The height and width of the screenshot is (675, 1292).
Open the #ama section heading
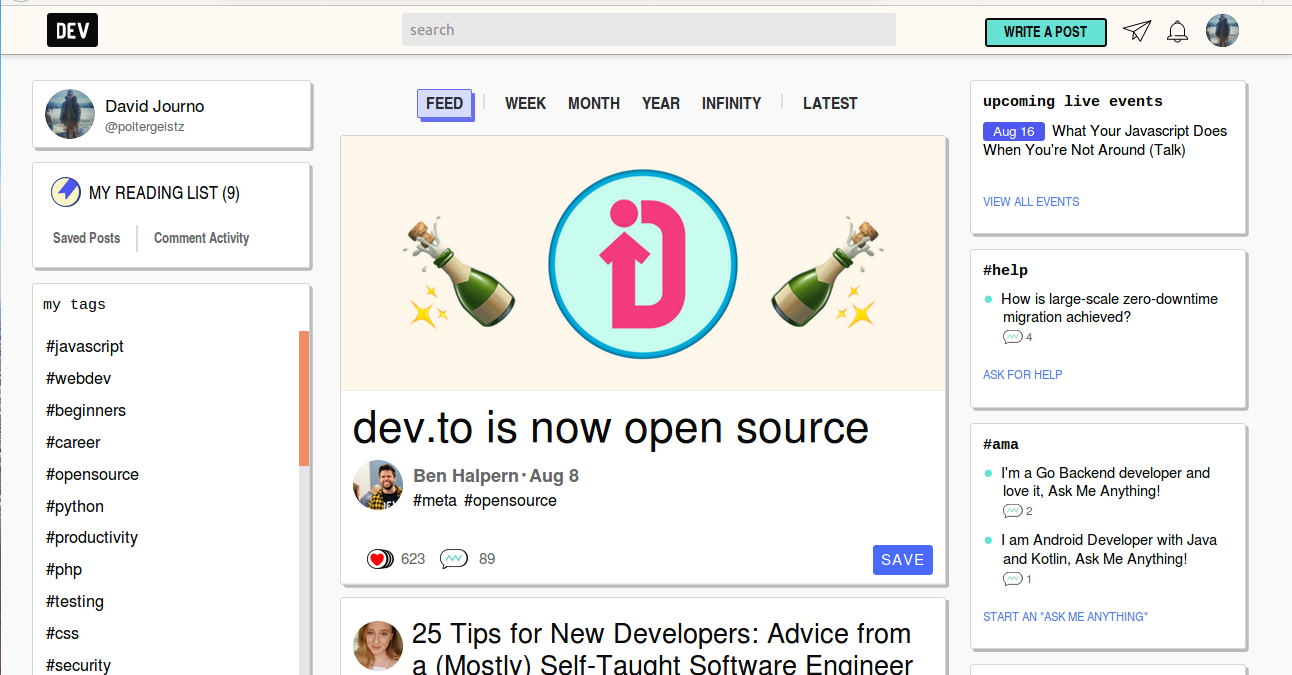(x=1001, y=444)
